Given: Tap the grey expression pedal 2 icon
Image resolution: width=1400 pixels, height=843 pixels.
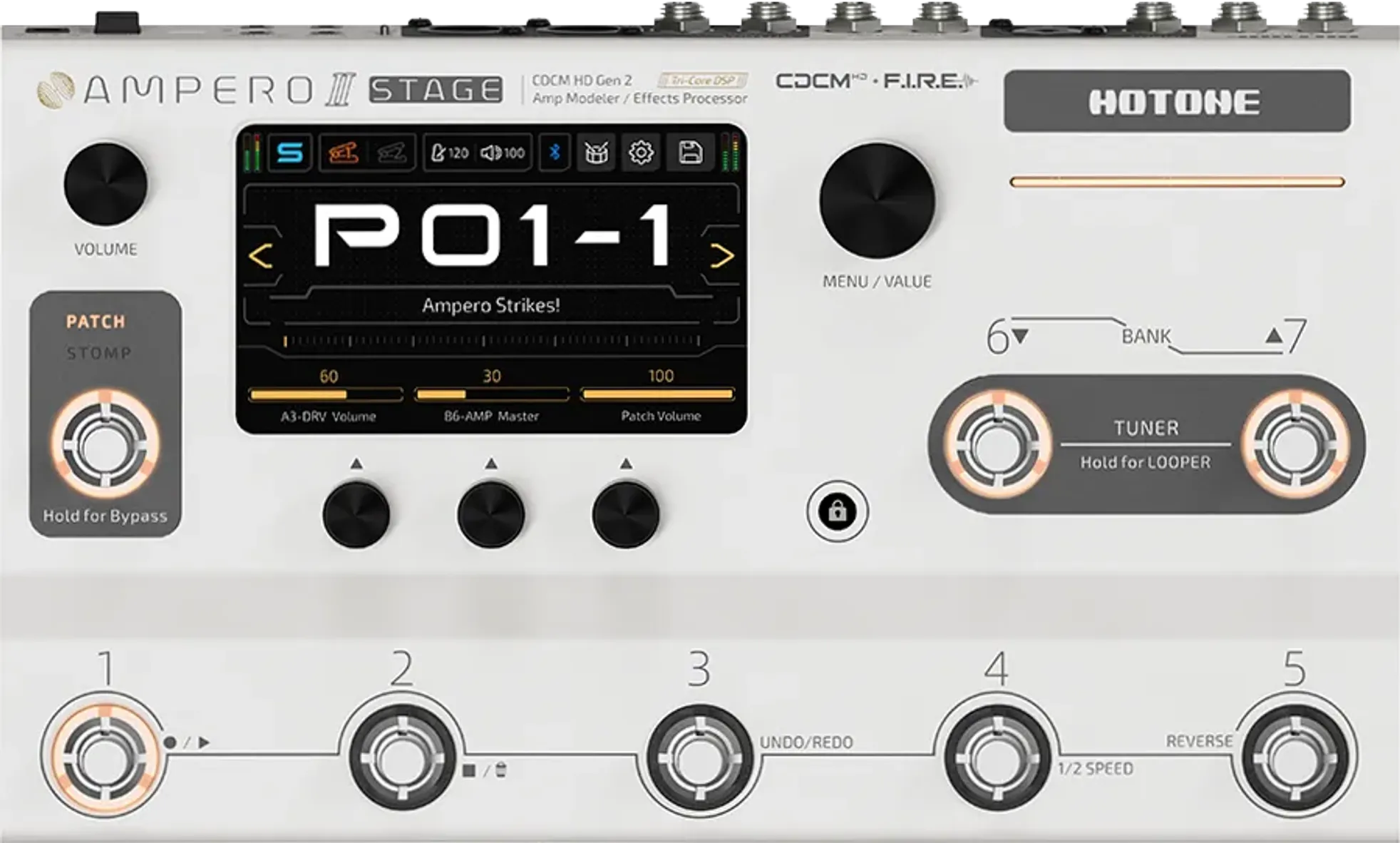Looking at the screenshot, I should pos(391,153).
